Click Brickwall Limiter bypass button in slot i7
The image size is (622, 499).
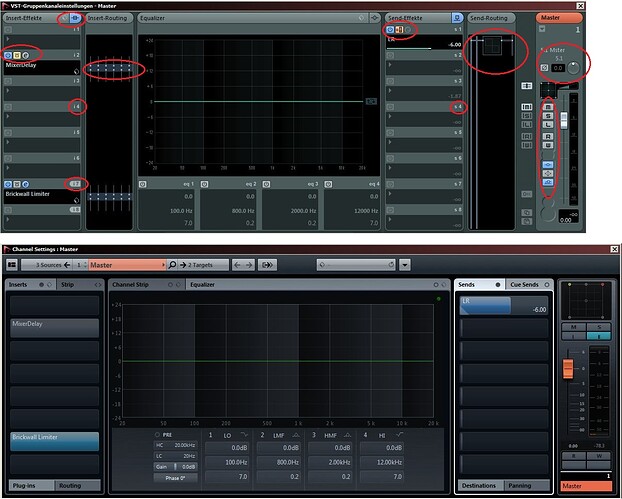[17, 184]
